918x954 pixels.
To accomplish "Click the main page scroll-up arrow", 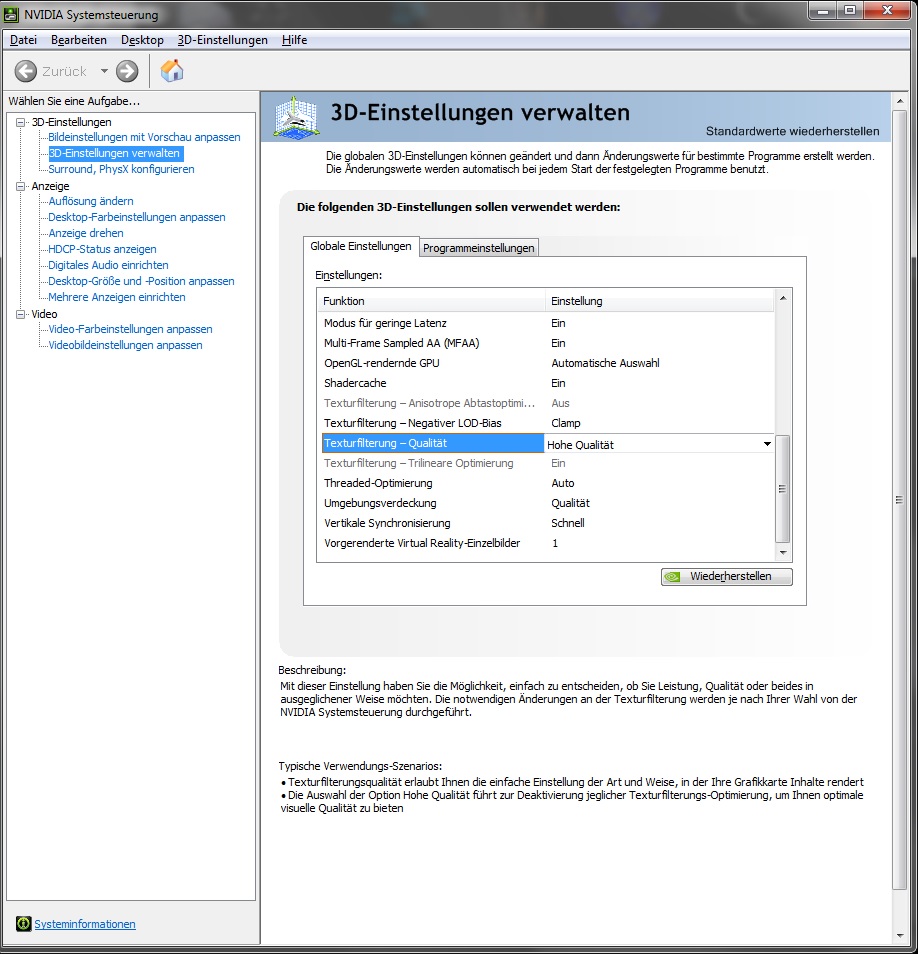I will pyautogui.click(x=900, y=100).
